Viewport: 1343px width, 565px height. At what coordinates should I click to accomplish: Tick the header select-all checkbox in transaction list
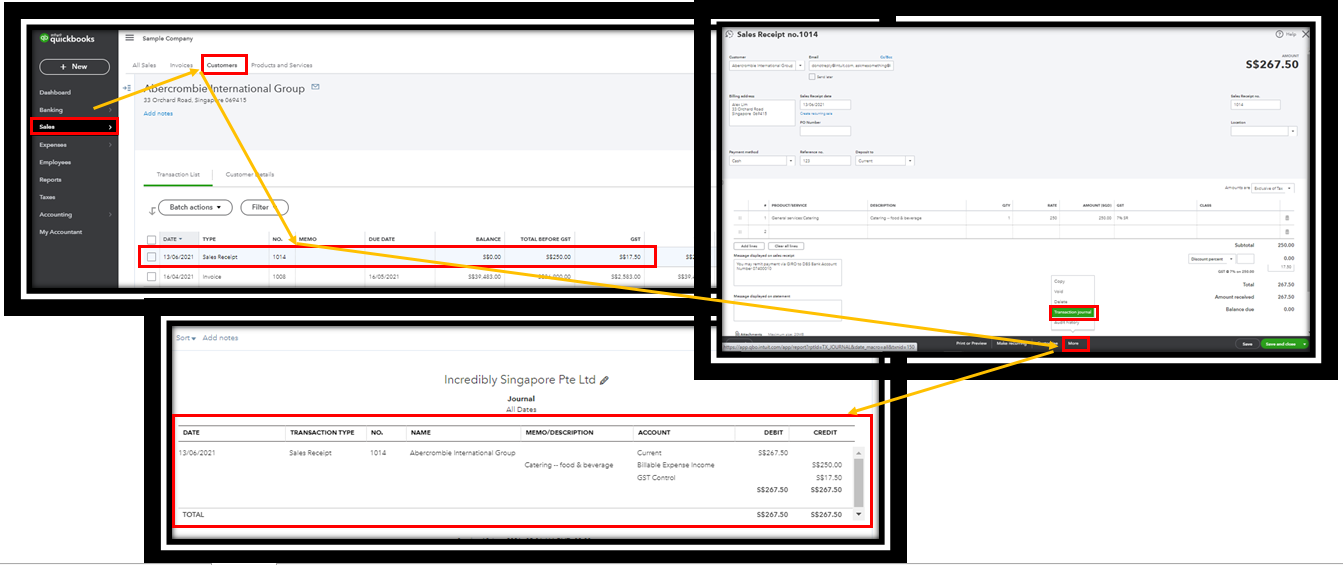click(152, 239)
